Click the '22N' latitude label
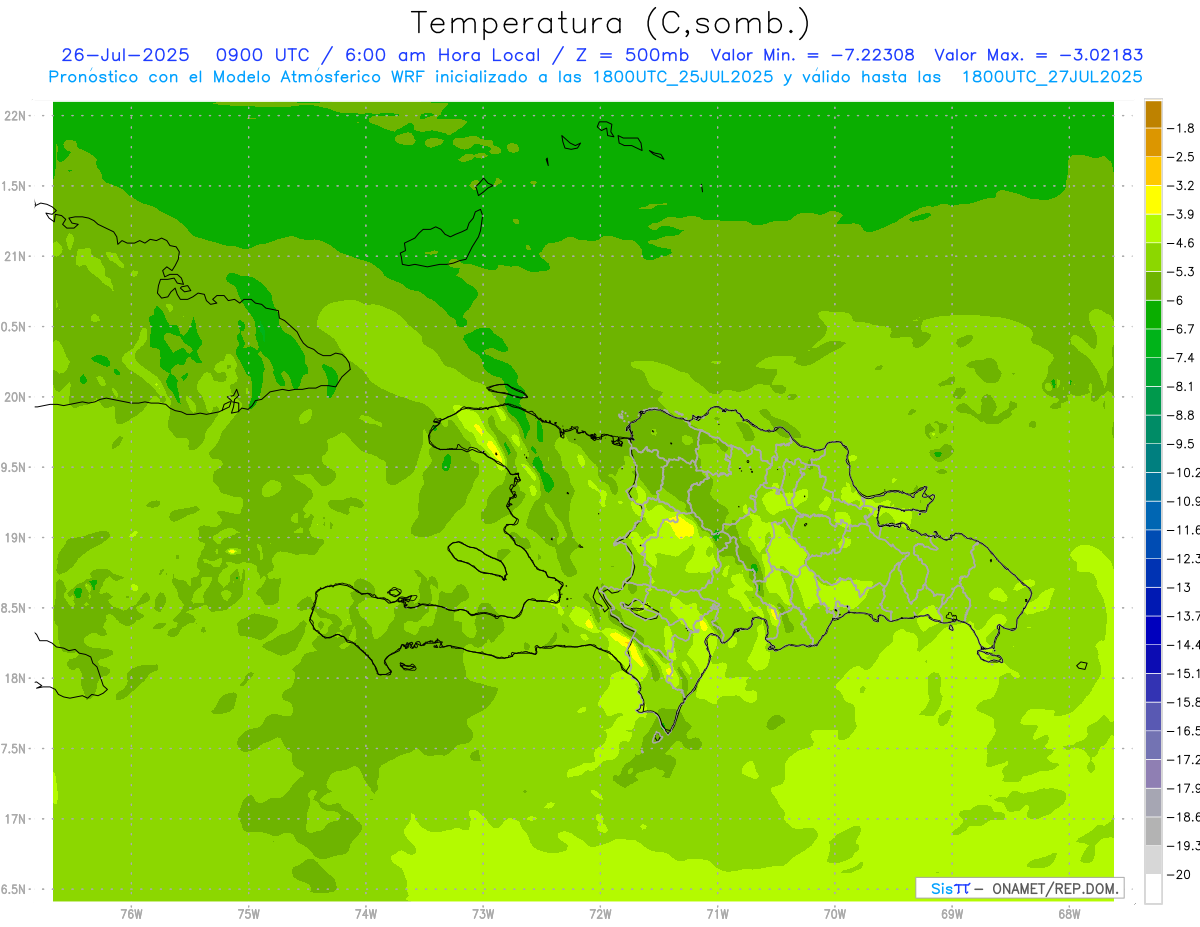 (x=17, y=116)
